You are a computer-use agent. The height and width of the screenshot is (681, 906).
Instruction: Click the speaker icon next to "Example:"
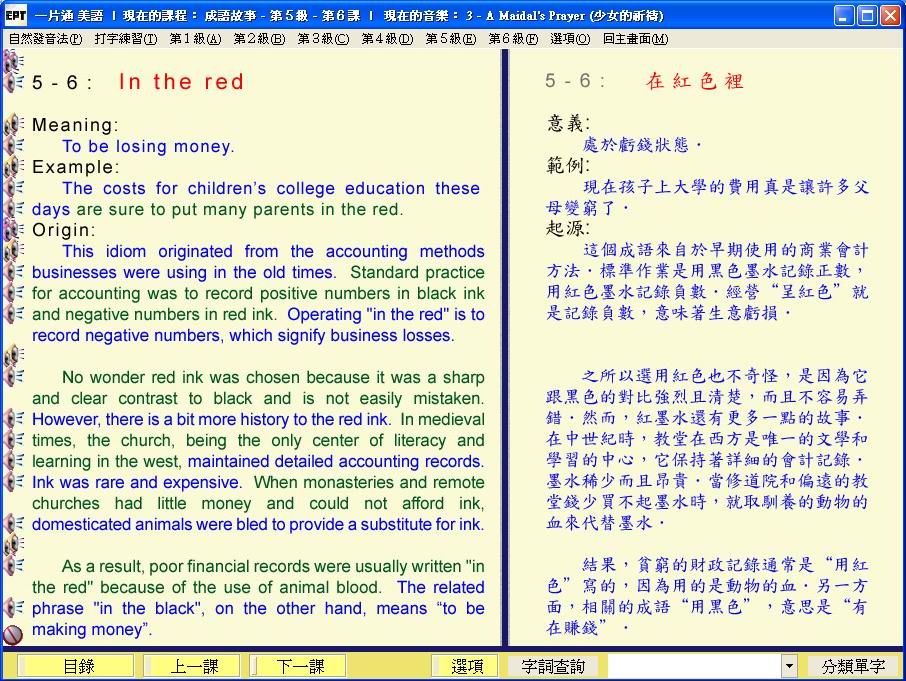click(x=14, y=167)
